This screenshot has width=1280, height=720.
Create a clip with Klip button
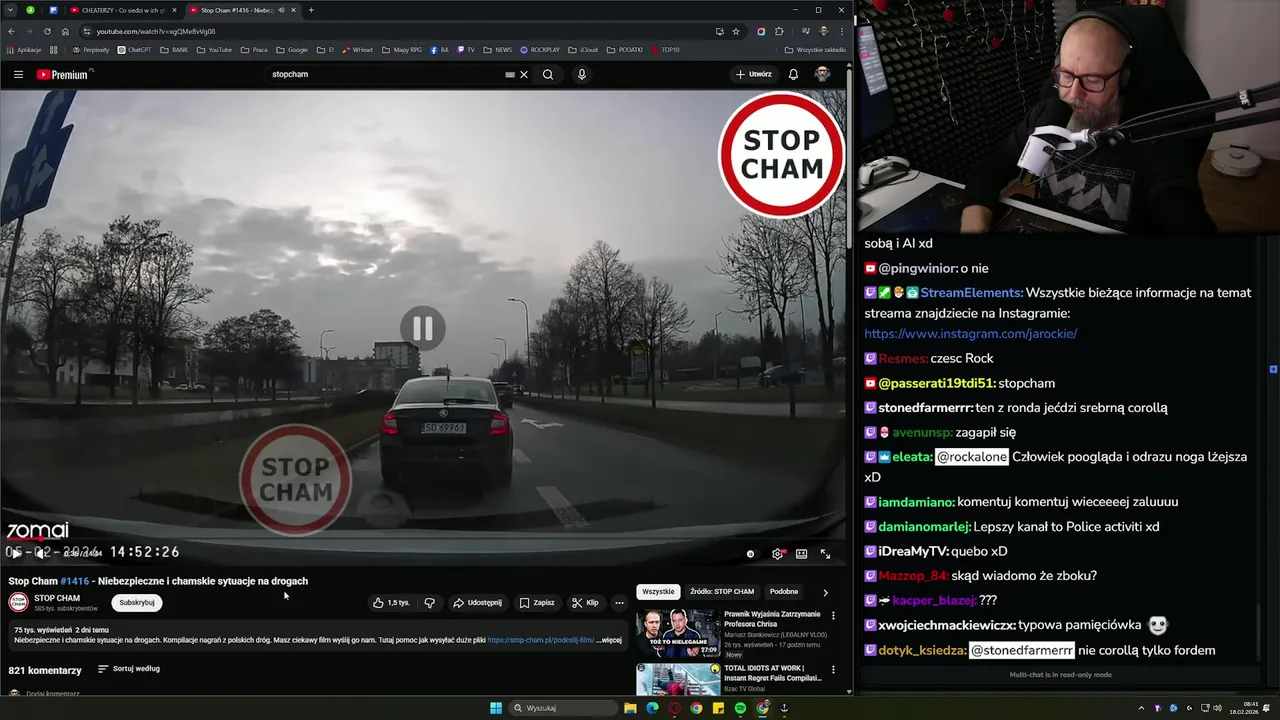585,603
